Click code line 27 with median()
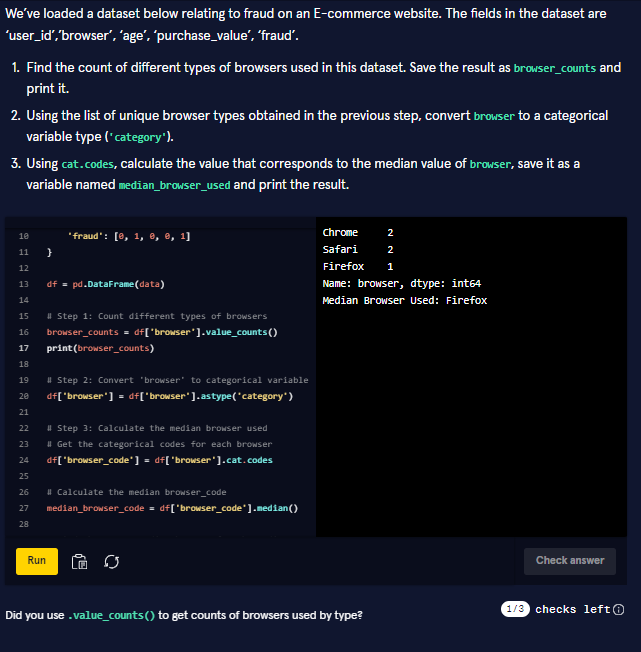Image resolution: width=641 pixels, height=652 pixels. click(172, 508)
